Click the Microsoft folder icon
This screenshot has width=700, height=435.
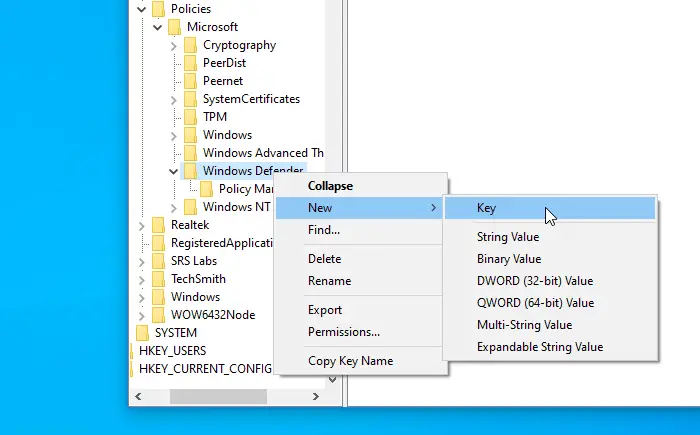click(x=174, y=27)
